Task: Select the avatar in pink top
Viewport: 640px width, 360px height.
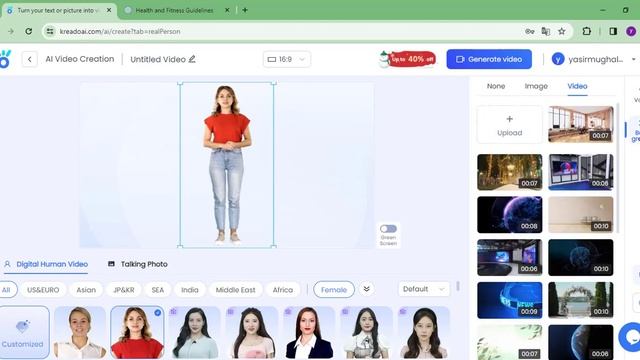Action: coord(252,333)
